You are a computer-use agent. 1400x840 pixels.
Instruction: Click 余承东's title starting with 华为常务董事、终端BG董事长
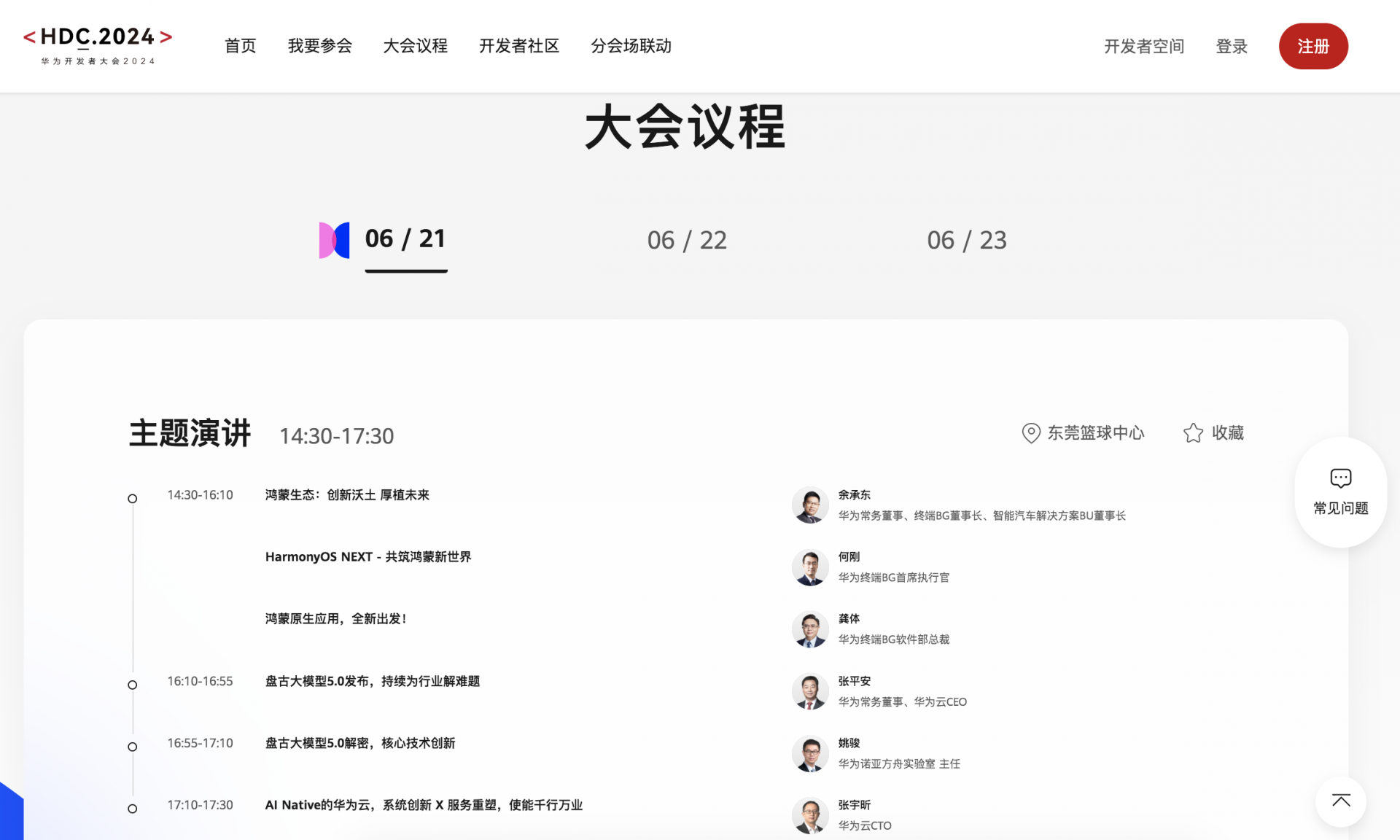(981, 516)
